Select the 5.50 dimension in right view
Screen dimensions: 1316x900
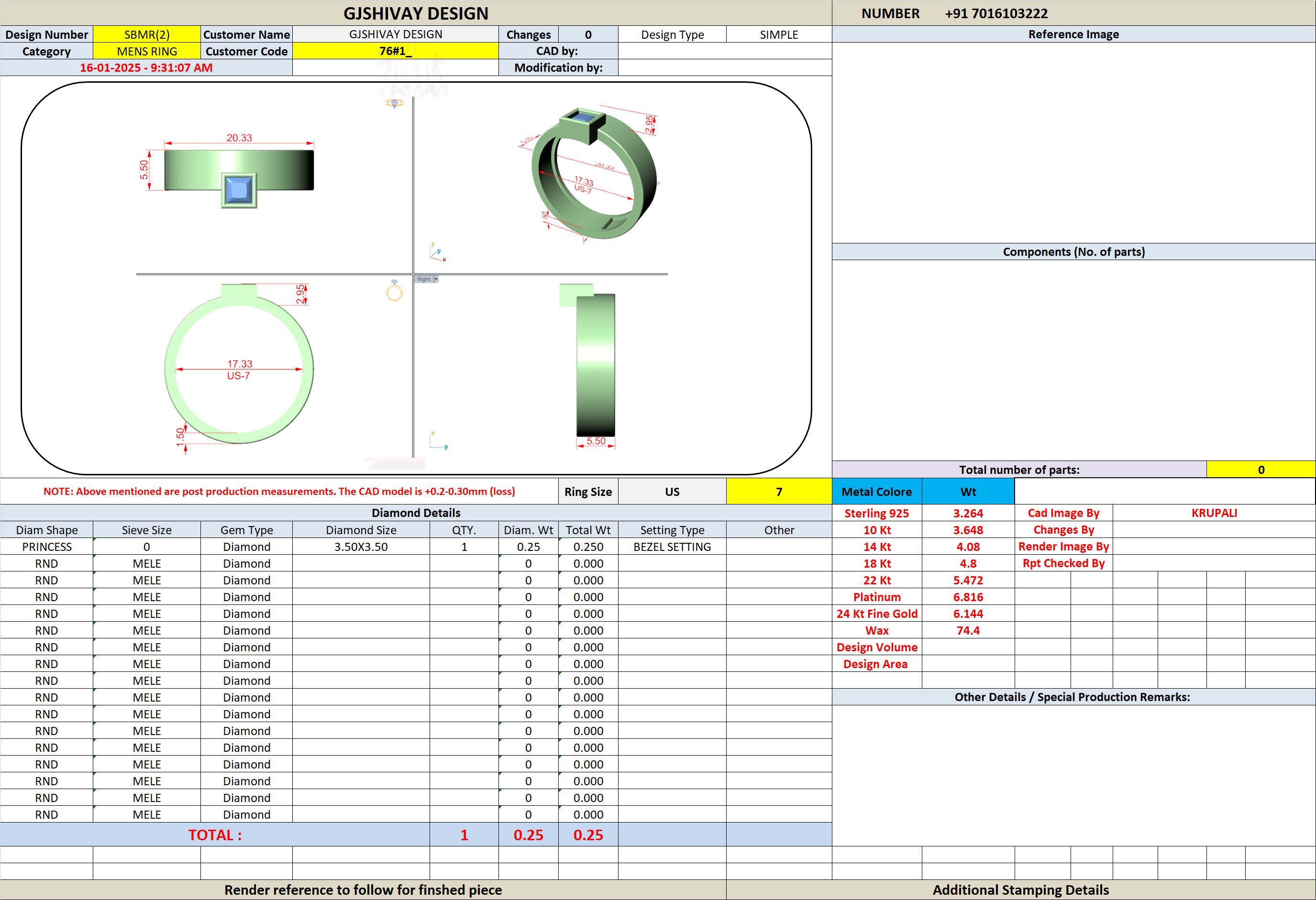596,441
